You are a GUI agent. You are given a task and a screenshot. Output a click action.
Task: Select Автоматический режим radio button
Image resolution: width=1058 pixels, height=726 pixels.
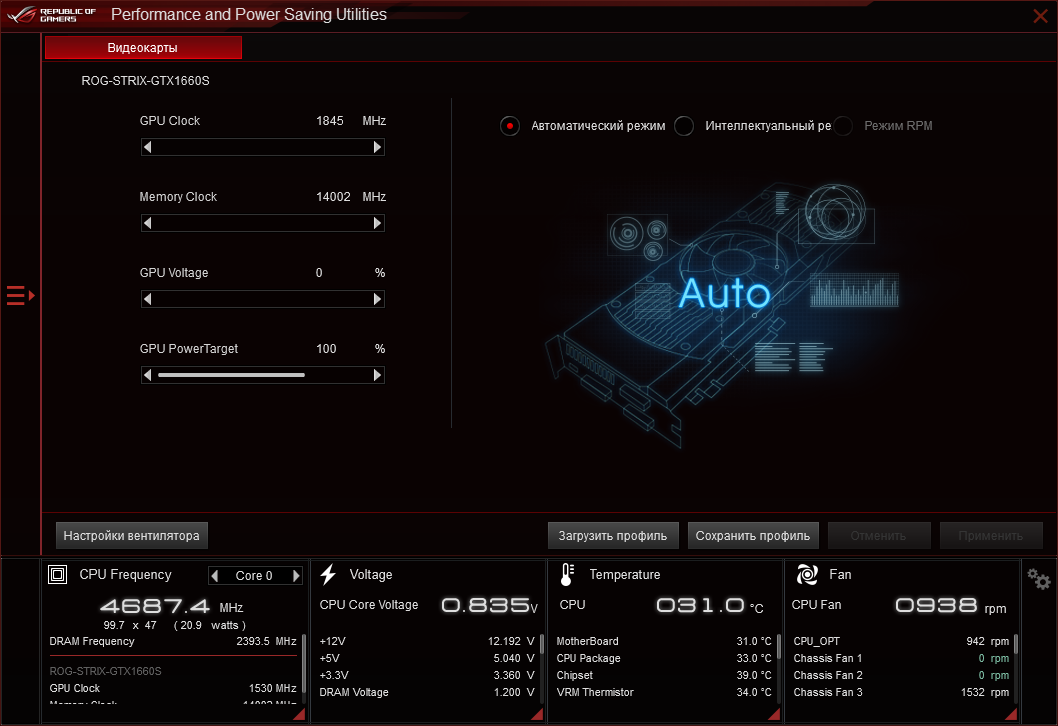coord(510,126)
